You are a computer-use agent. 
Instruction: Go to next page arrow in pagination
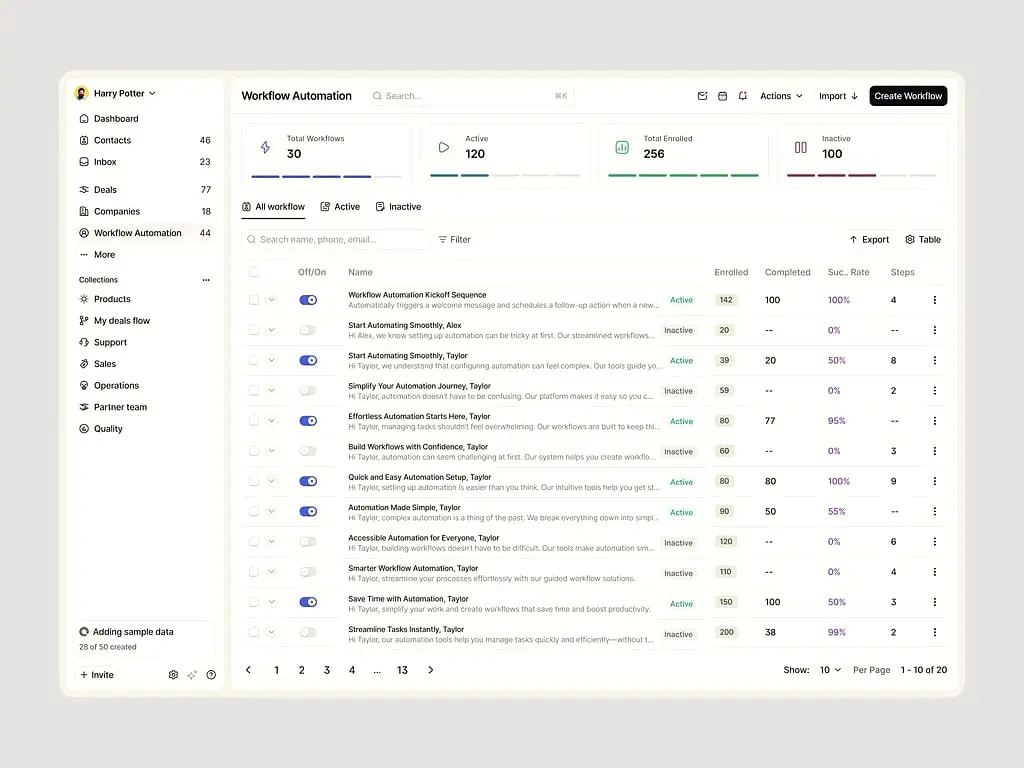coord(430,669)
